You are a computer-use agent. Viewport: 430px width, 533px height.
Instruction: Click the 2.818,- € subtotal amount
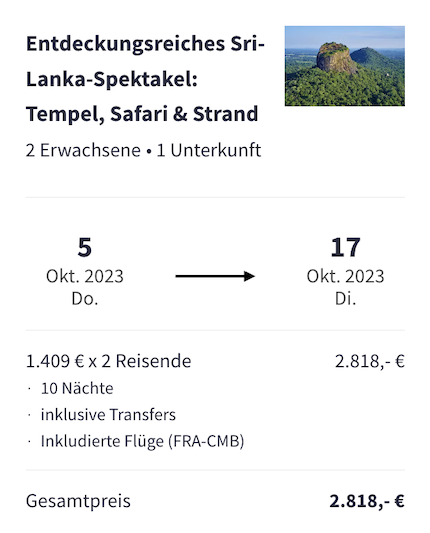tap(370, 361)
